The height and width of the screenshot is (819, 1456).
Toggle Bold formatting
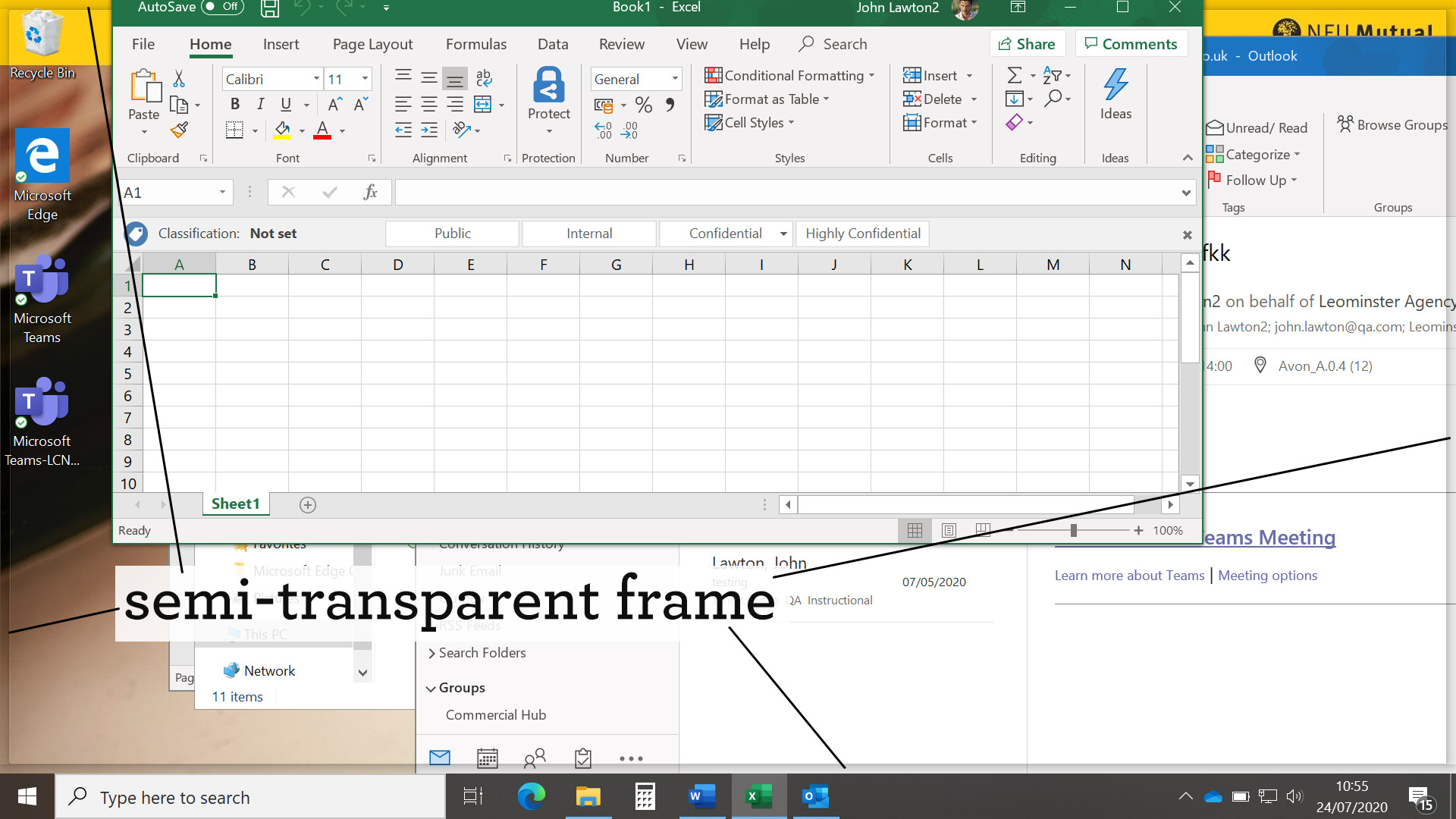[235, 105]
